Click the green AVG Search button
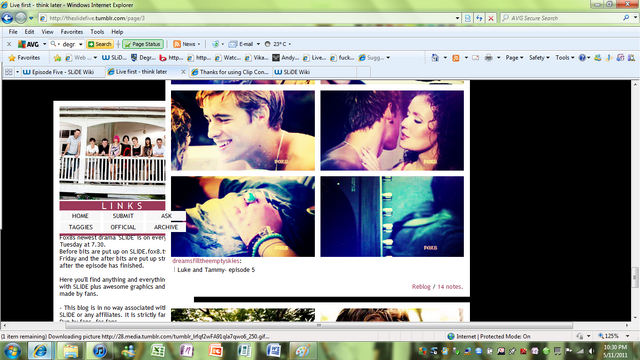The width and height of the screenshot is (640, 360). pos(100,44)
